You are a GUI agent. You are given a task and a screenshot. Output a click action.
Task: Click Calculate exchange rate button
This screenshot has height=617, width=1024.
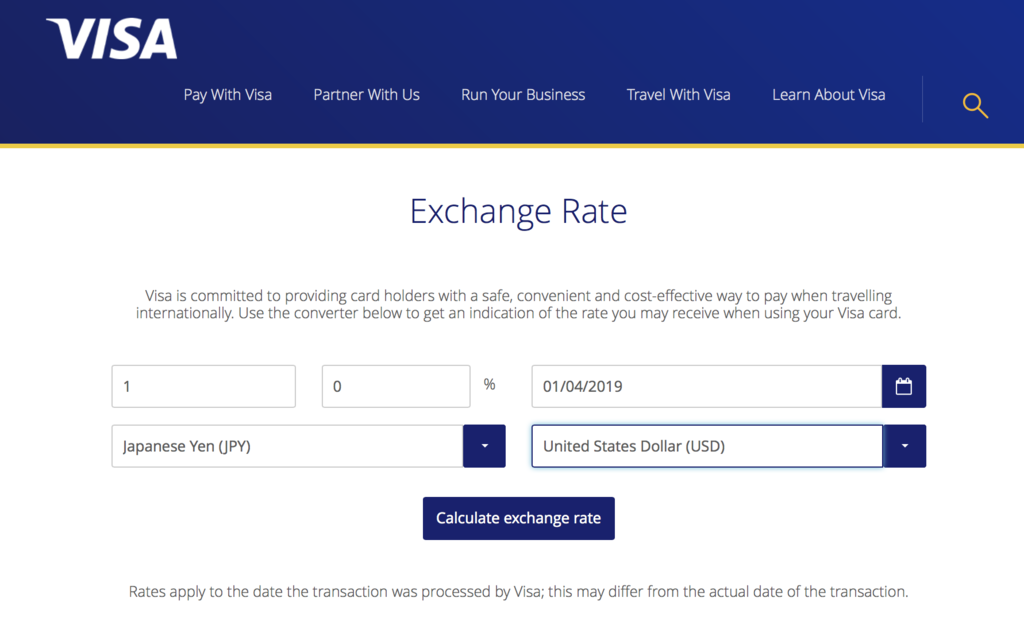pyautogui.click(x=519, y=518)
